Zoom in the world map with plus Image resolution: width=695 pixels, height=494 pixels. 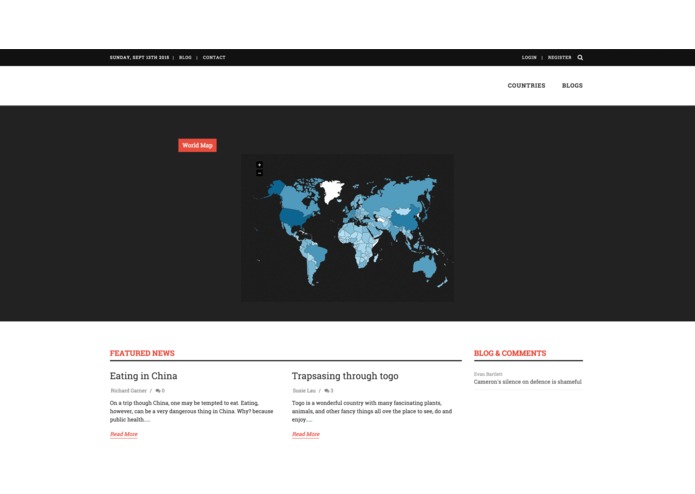[259, 165]
